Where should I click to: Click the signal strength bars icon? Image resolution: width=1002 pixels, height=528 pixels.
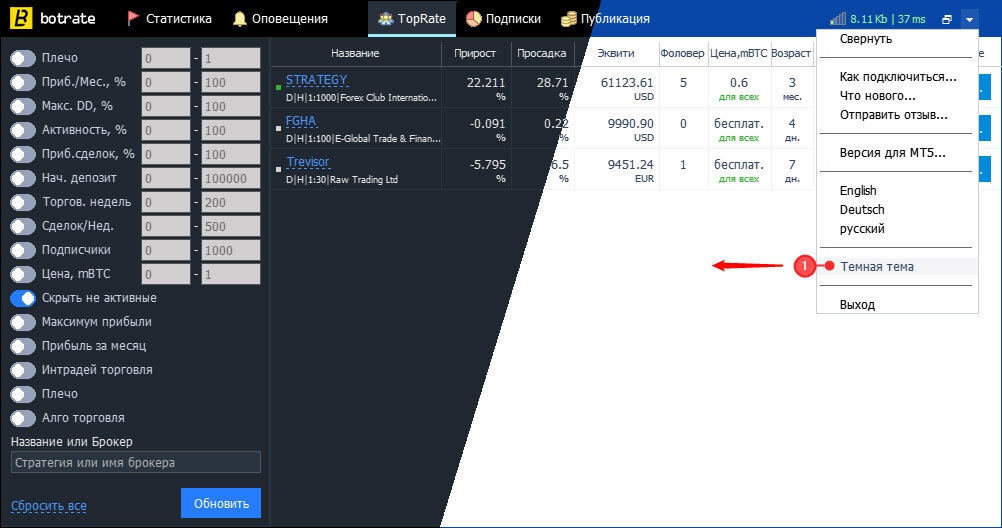click(x=838, y=19)
